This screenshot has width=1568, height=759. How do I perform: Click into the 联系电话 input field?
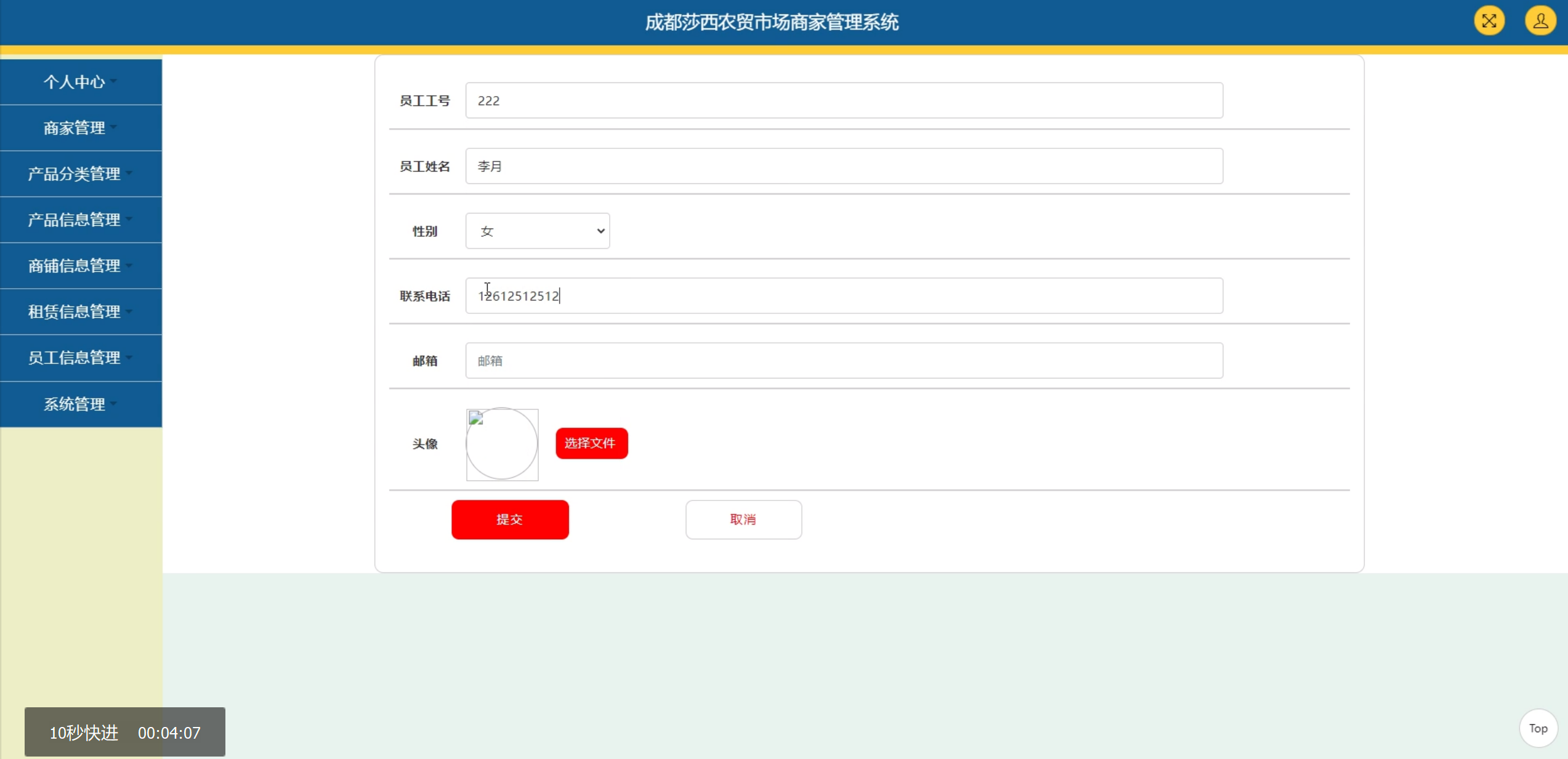[x=844, y=296]
